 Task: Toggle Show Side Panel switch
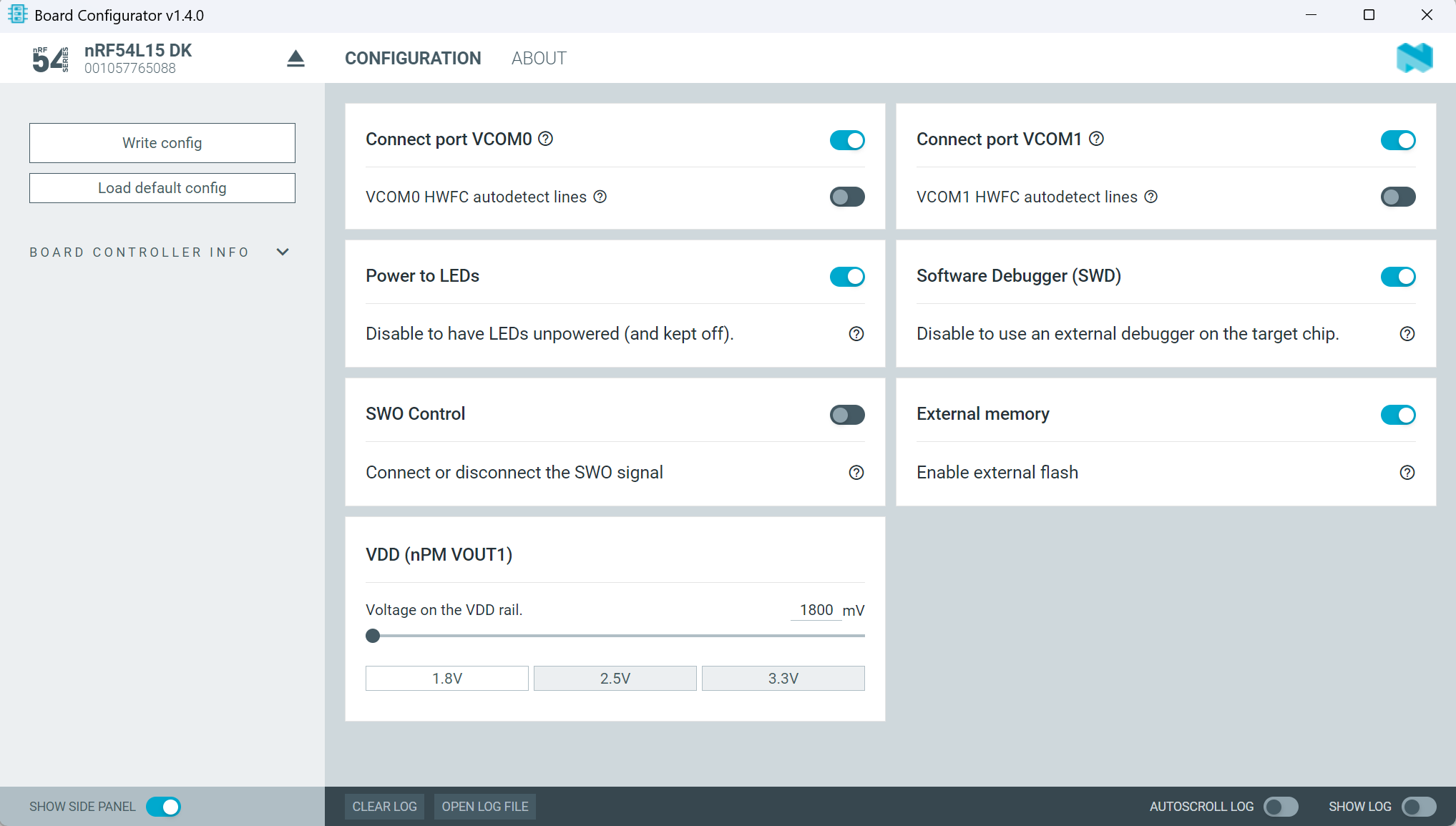163,807
